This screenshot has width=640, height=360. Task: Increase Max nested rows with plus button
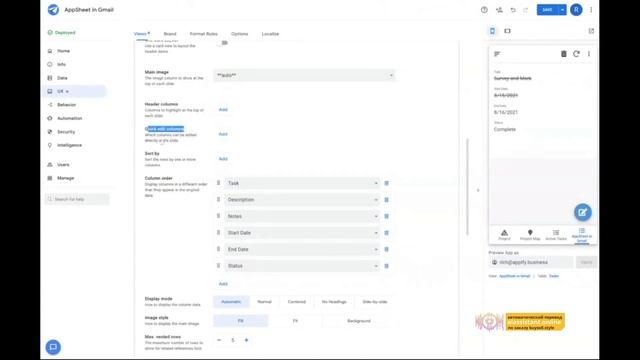tap(247, 340)
